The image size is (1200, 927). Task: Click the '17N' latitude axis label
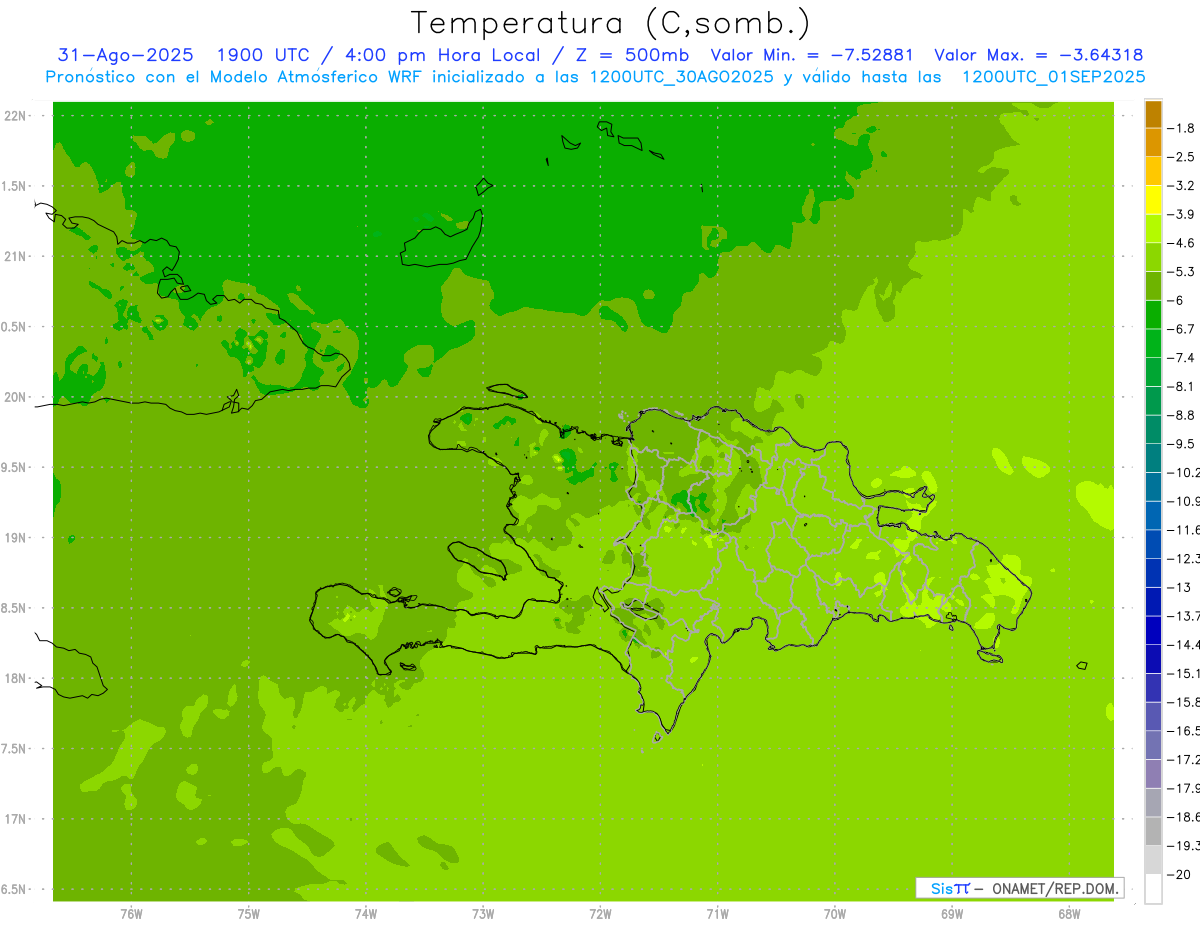(x=16, y=819)
